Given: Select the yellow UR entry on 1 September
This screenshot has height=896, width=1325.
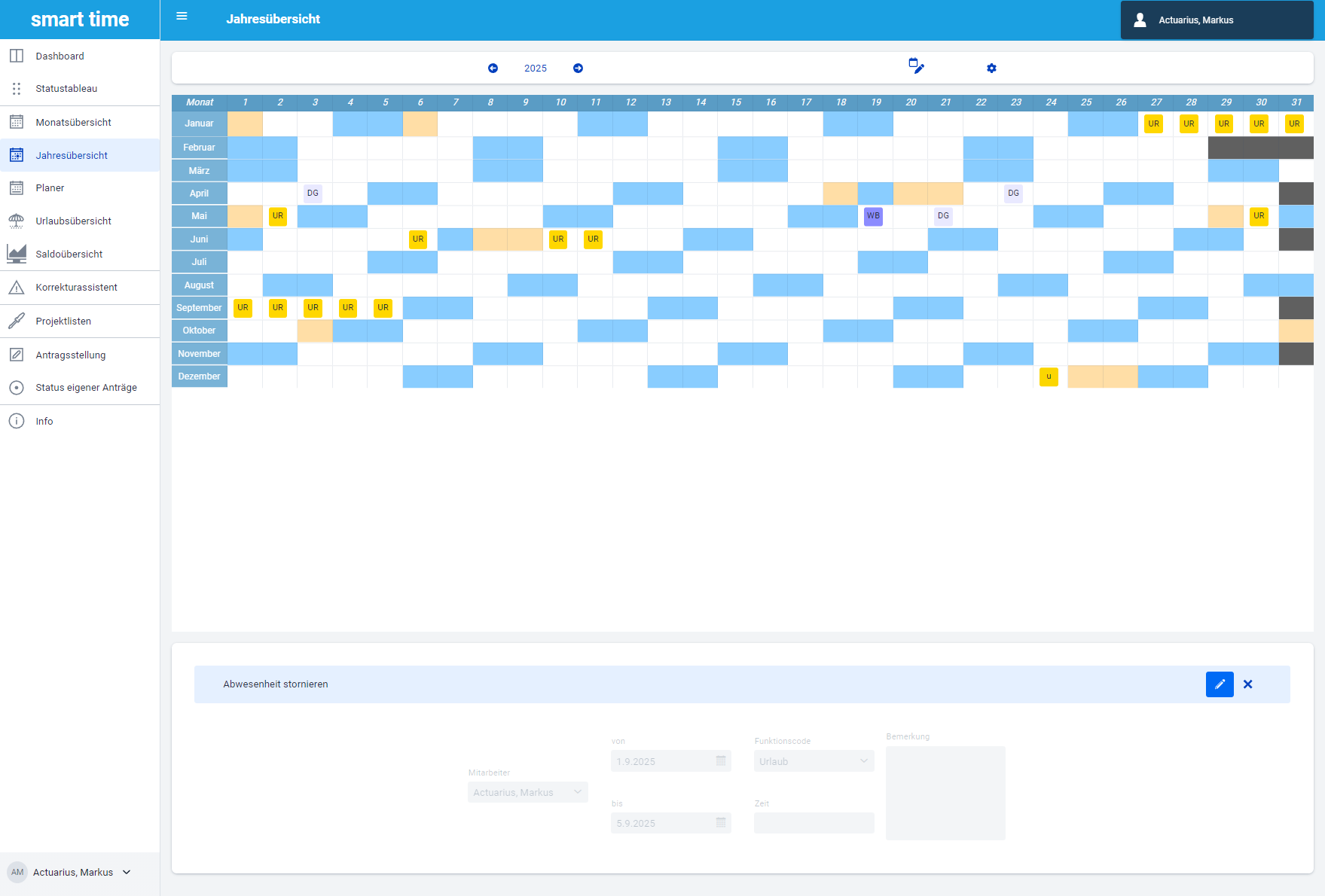Looking at the screenshot, I should [243, 308].
